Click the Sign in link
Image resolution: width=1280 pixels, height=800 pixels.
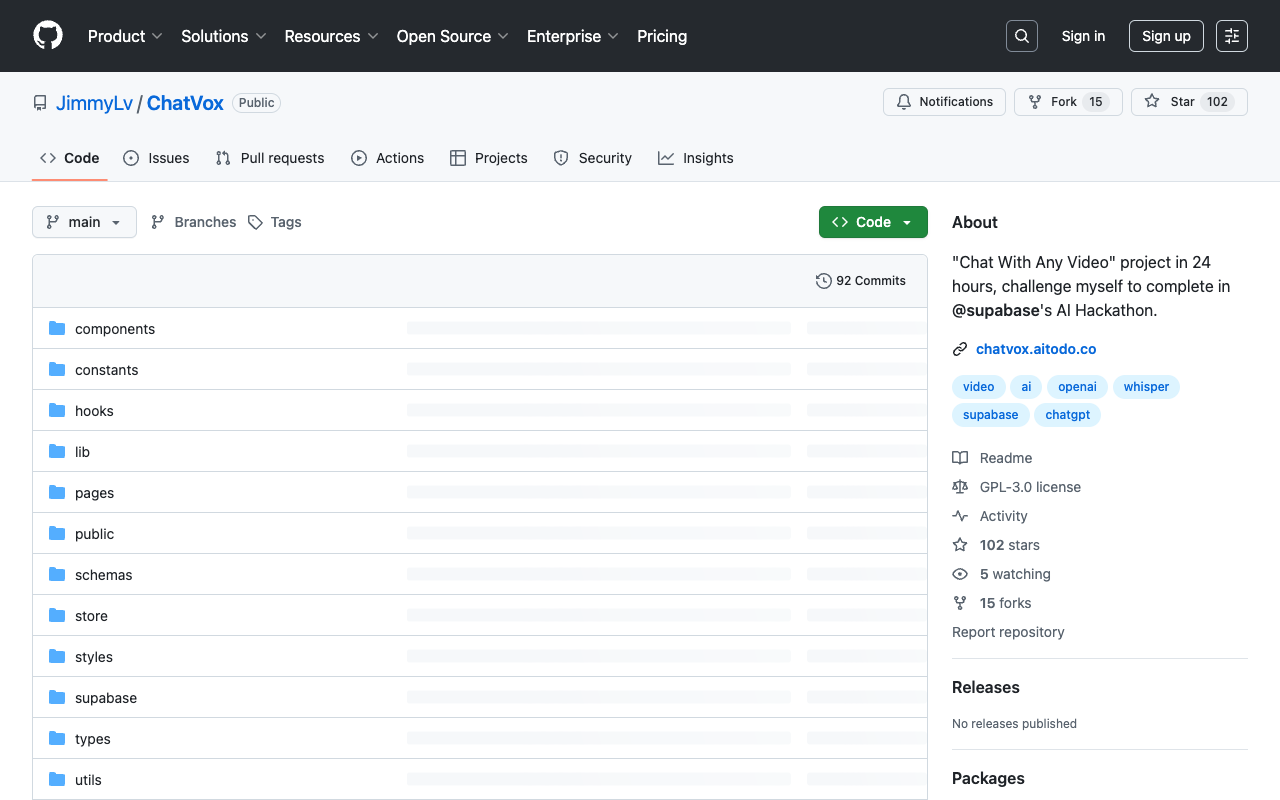pos(1083,36)
